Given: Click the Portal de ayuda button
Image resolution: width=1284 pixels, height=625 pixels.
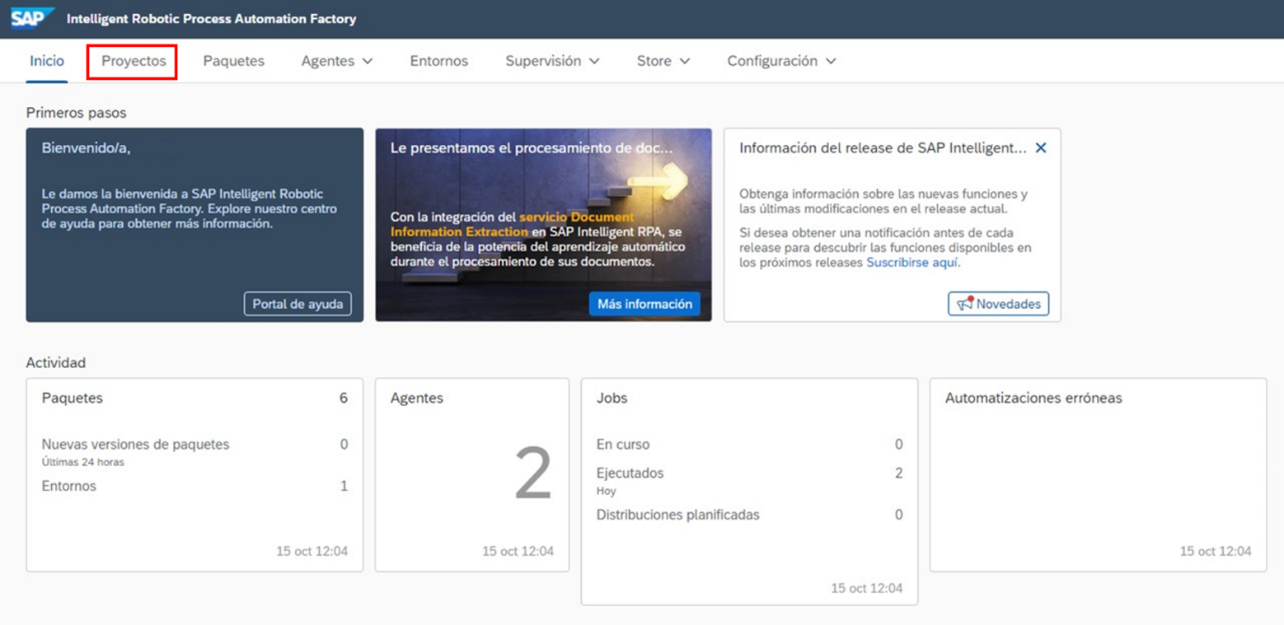Looking at the screenshot, I should [298, 304].
